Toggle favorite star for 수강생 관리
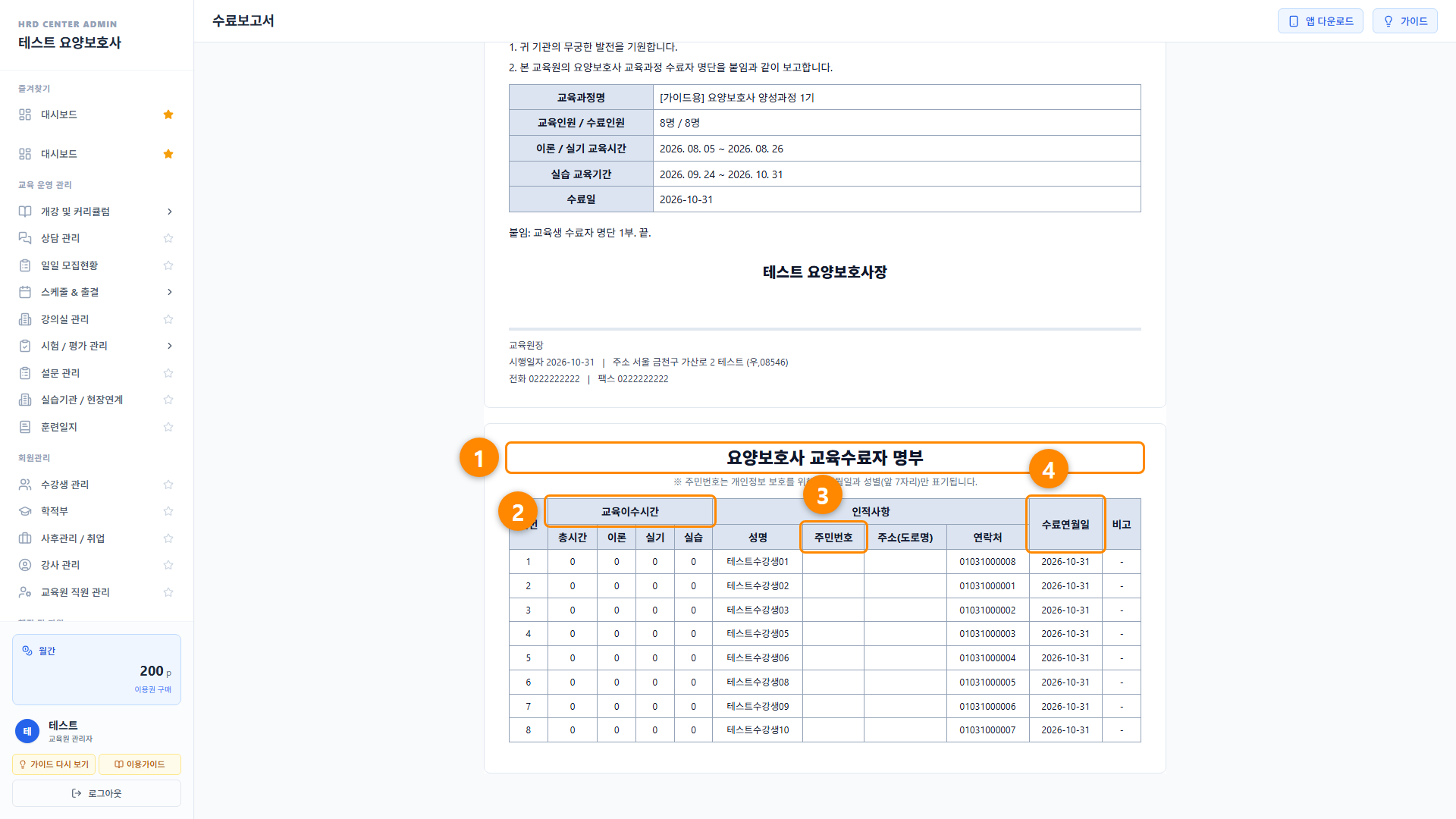Viewport: 1456px width, 819px height. (x=168, y=485)
